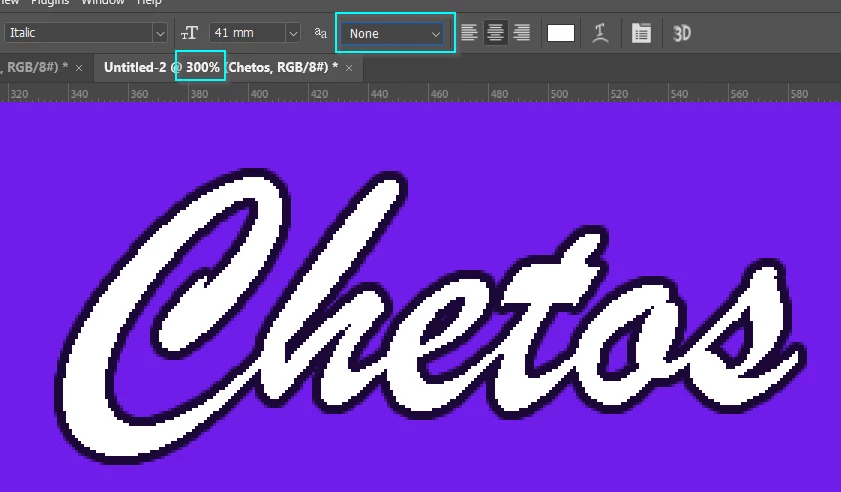This screenshot has height=492, width=841.
Task: Toggle the Character and Paragraph panels
Action: pos(641,33)
